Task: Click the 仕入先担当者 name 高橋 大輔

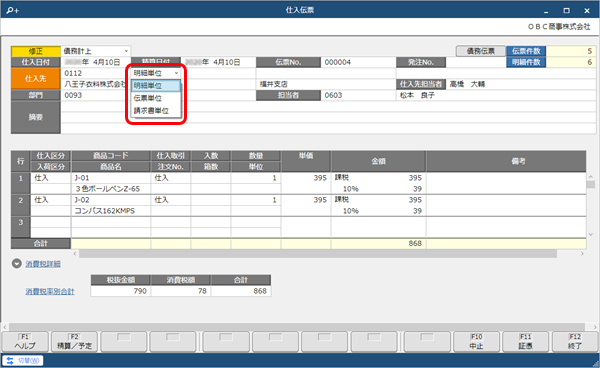Action: coord(467,84)
